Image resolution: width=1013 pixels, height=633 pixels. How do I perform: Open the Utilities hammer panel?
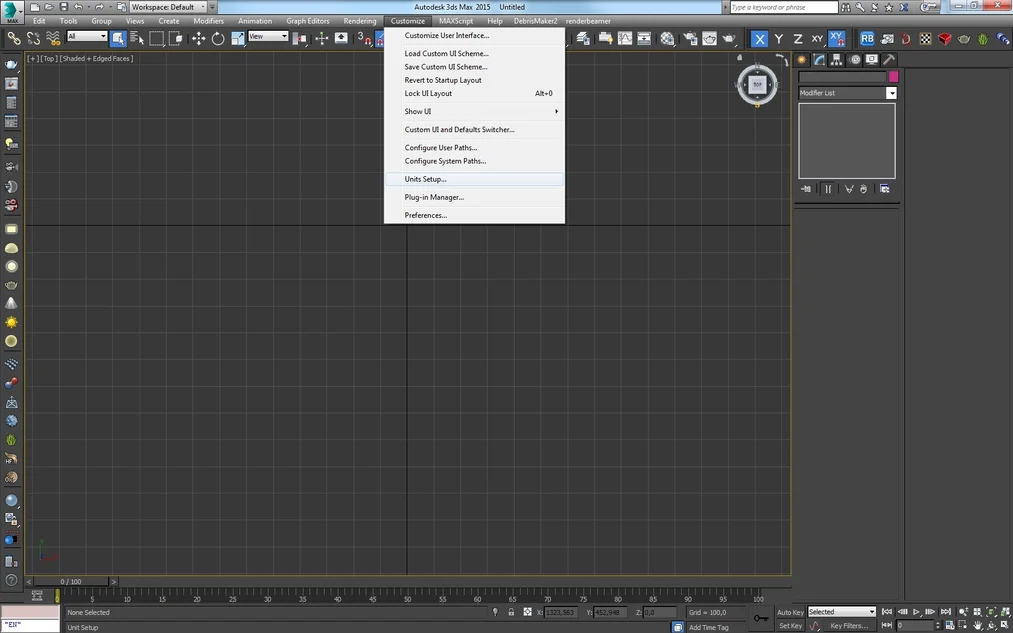pos(888,60)
